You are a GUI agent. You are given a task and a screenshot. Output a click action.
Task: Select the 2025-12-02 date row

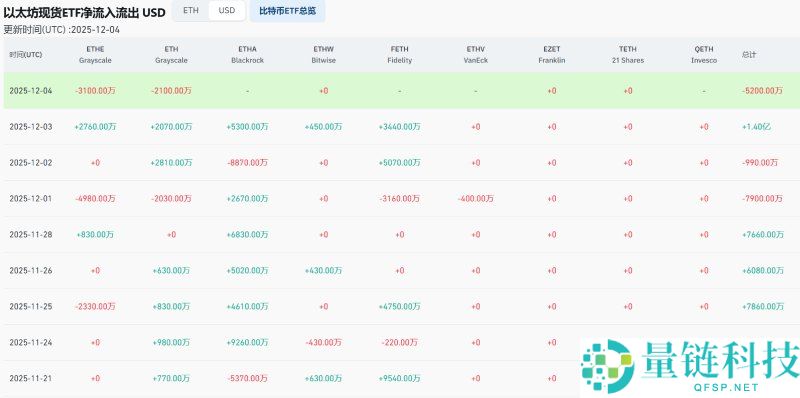click(402, 163)
